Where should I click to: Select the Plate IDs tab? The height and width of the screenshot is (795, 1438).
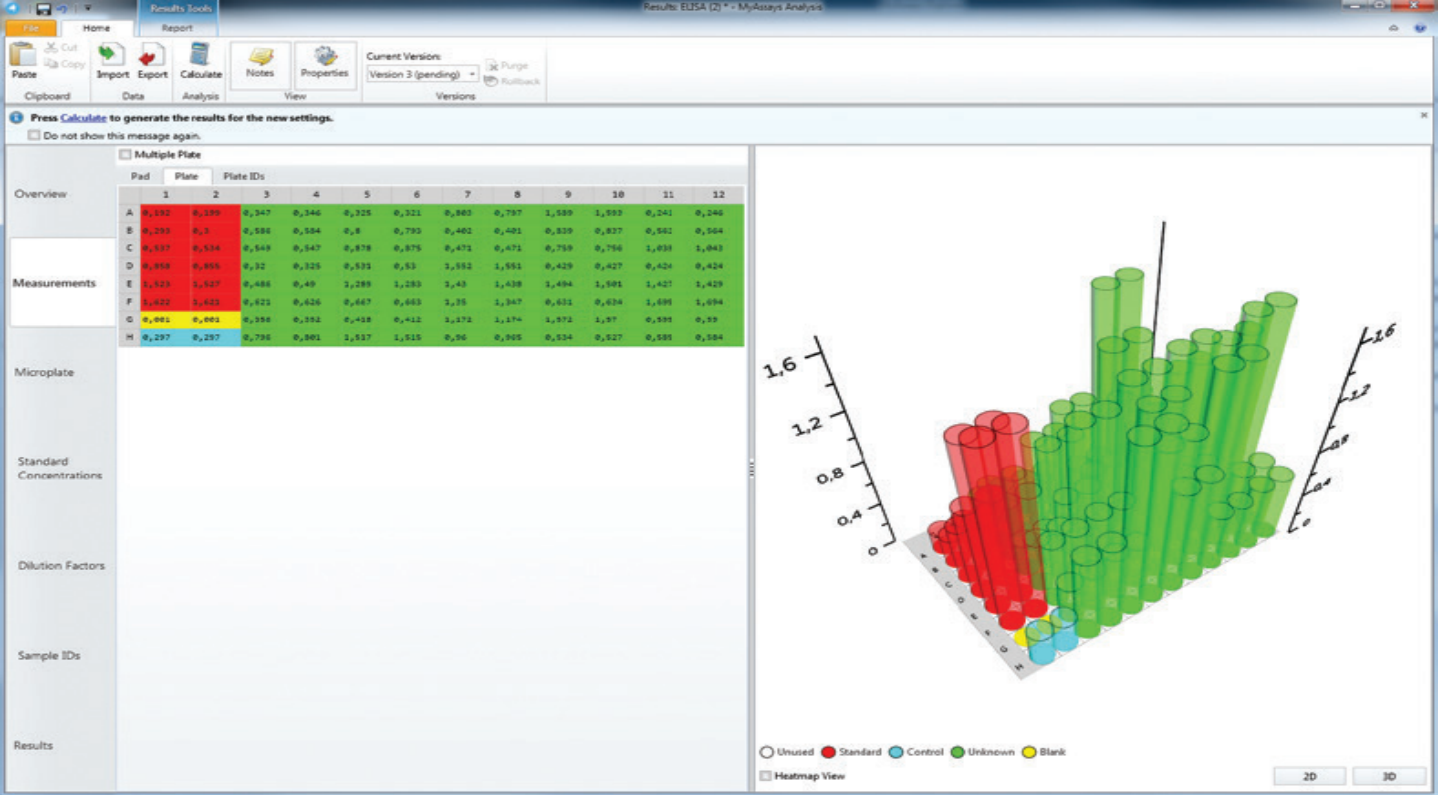[243, 176]
